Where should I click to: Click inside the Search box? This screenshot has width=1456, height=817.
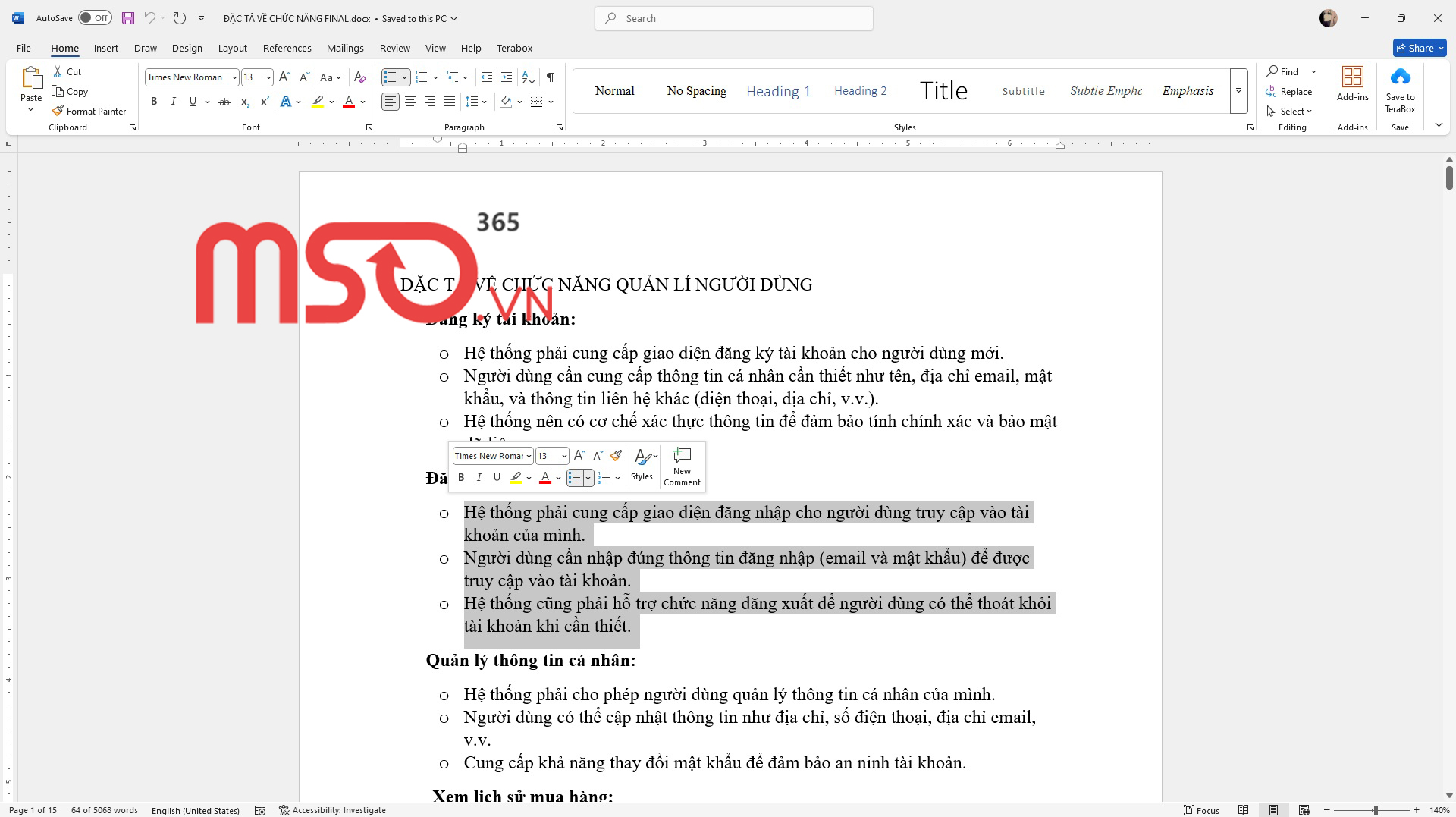733,17
